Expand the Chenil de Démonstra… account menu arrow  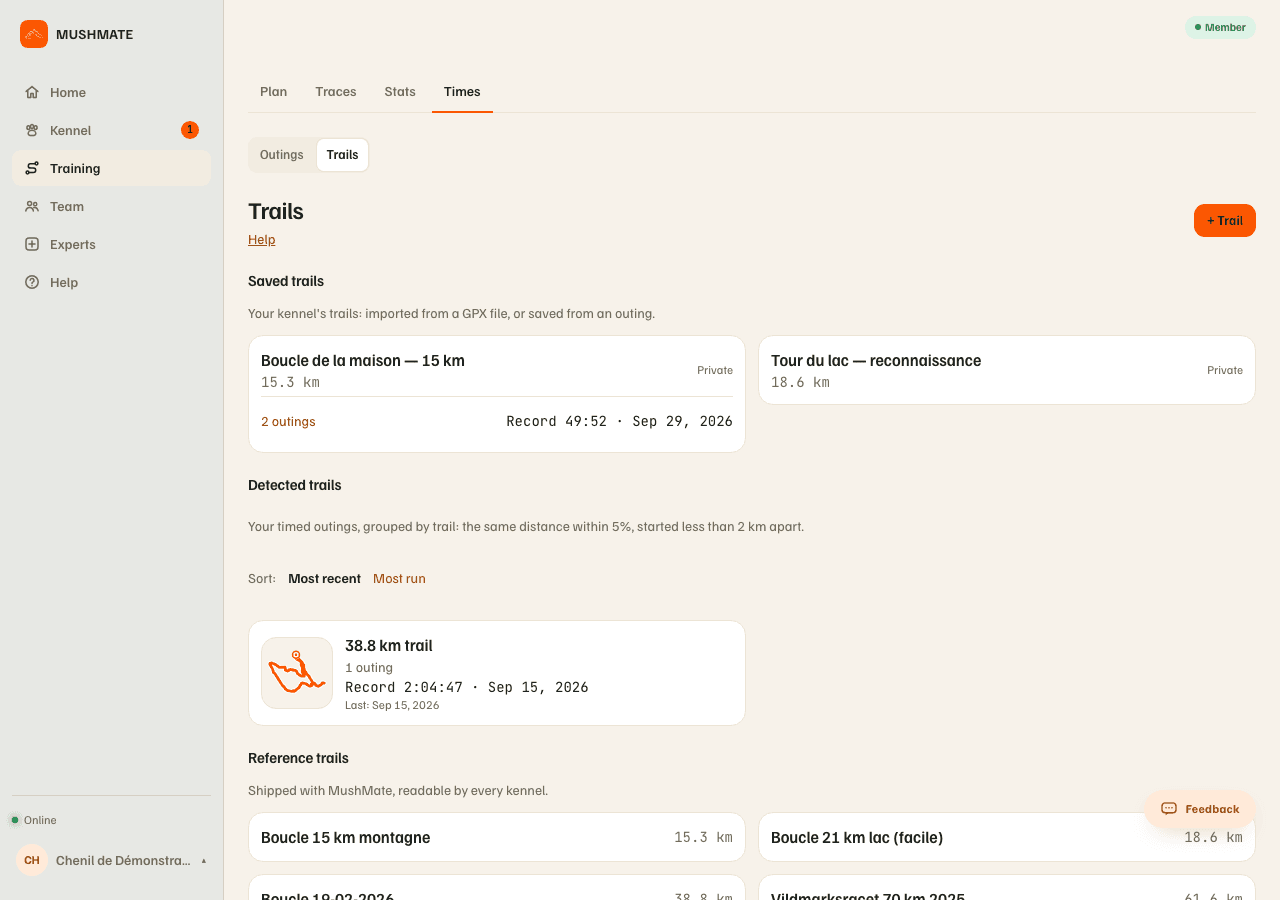point(204,860)
